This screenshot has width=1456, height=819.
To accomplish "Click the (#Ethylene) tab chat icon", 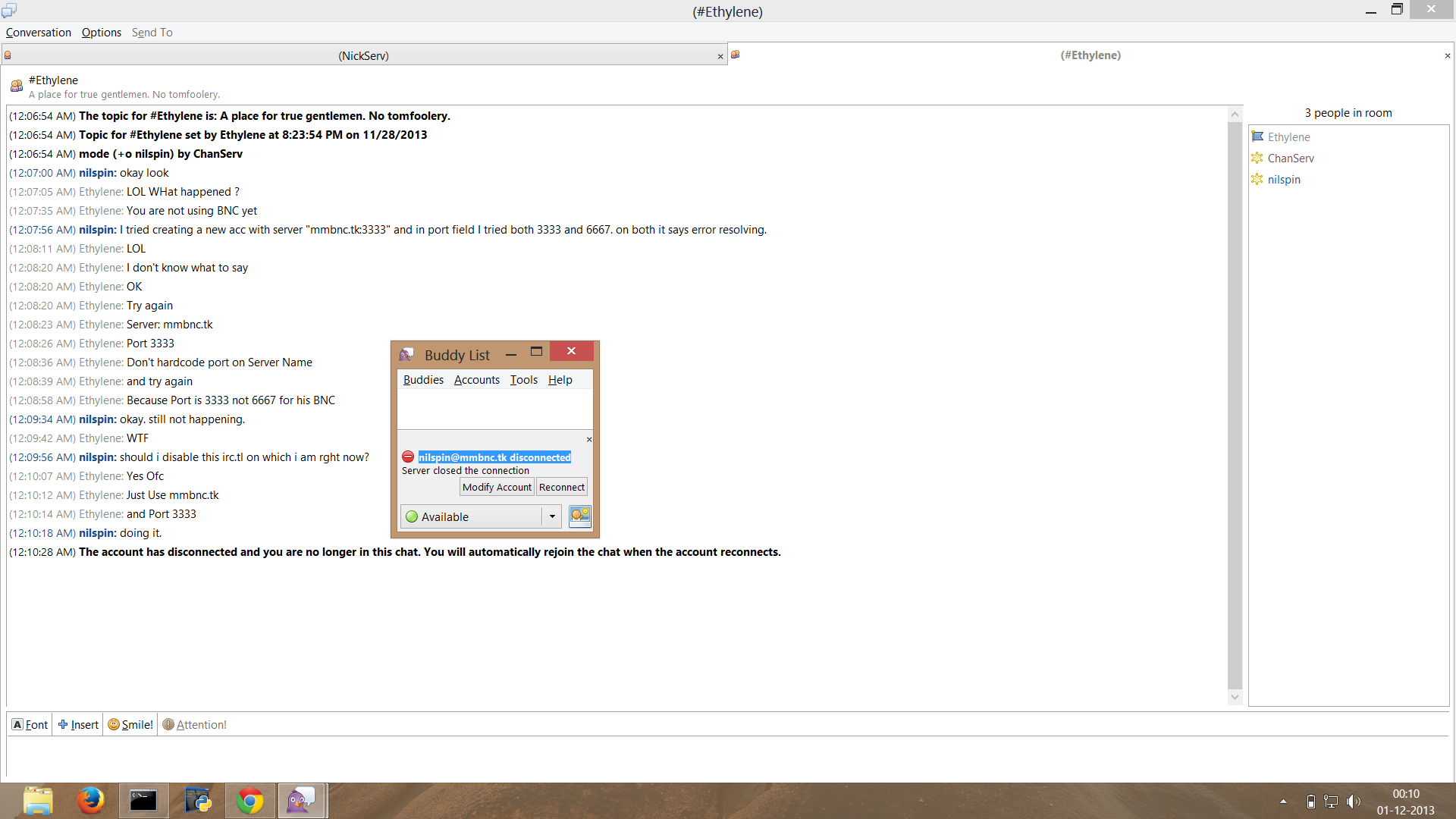I will [735, 55].
